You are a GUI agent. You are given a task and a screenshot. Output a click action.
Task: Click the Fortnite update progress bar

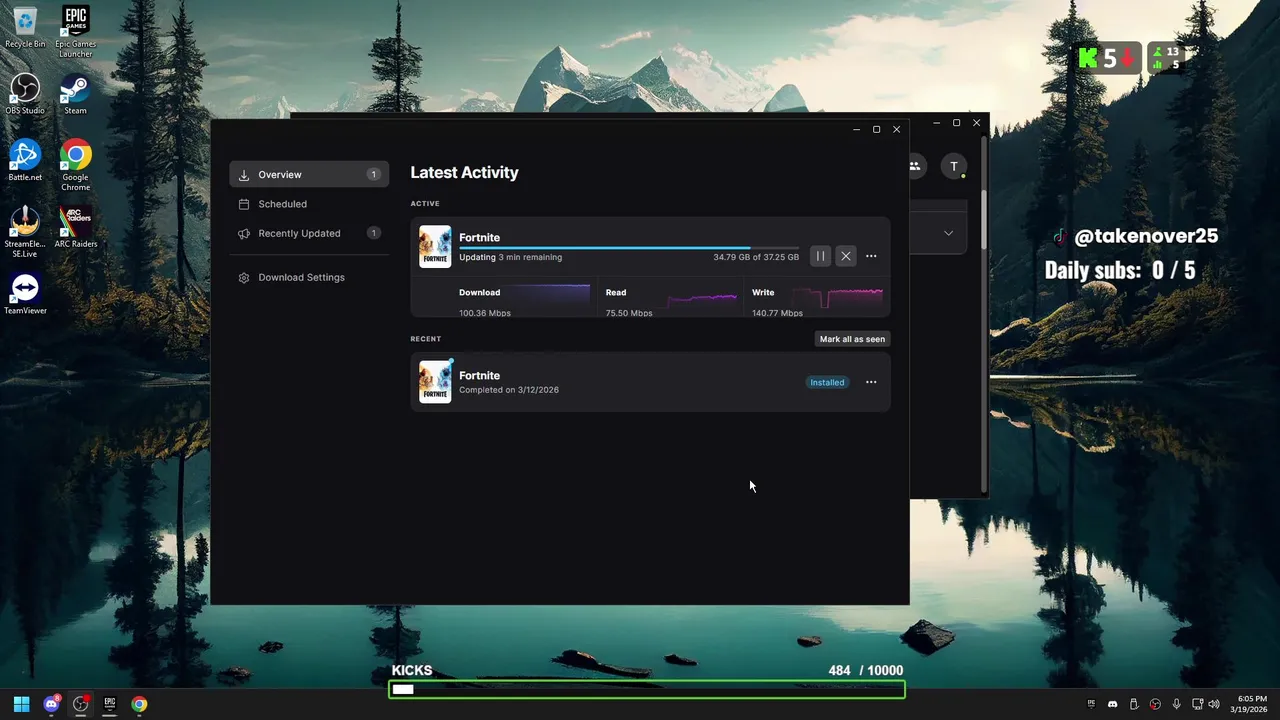pos(629,247)
